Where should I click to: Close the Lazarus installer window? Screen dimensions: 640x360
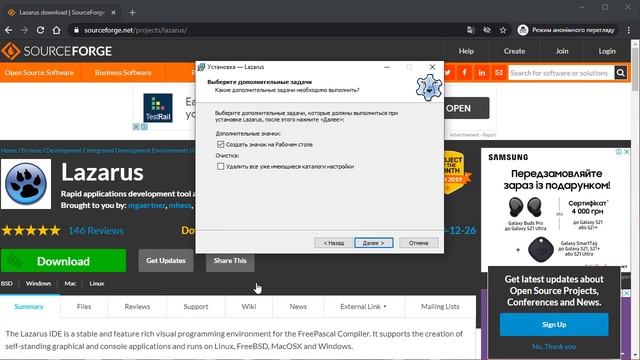click(x=432, y=67)
